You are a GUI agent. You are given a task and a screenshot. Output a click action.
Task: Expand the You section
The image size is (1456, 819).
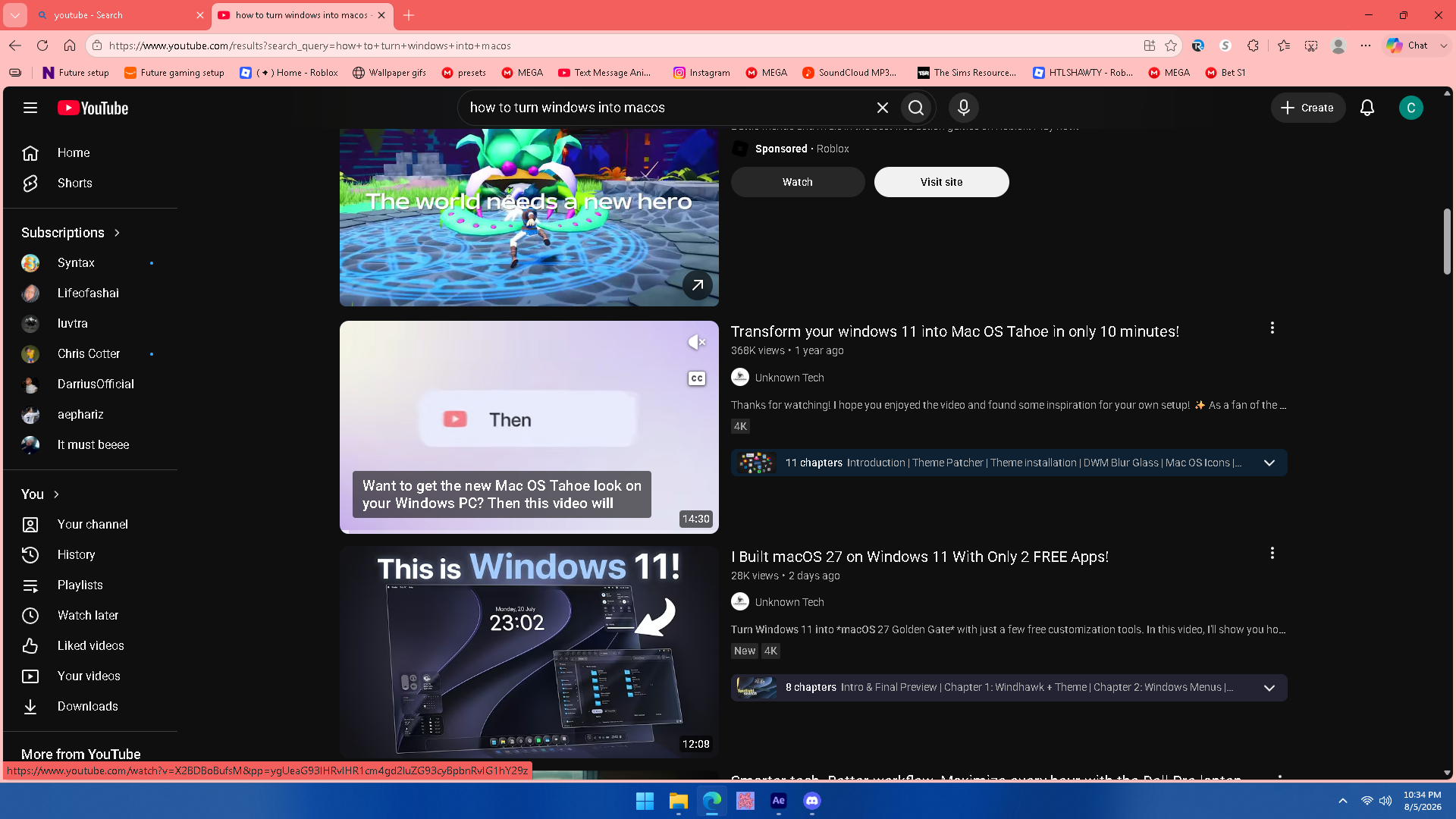tap(41, 494)
